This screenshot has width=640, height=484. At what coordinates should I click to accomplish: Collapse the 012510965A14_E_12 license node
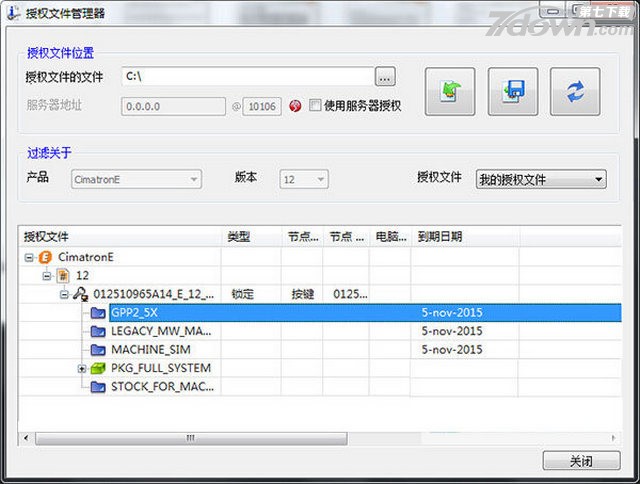tap(64, 294)
